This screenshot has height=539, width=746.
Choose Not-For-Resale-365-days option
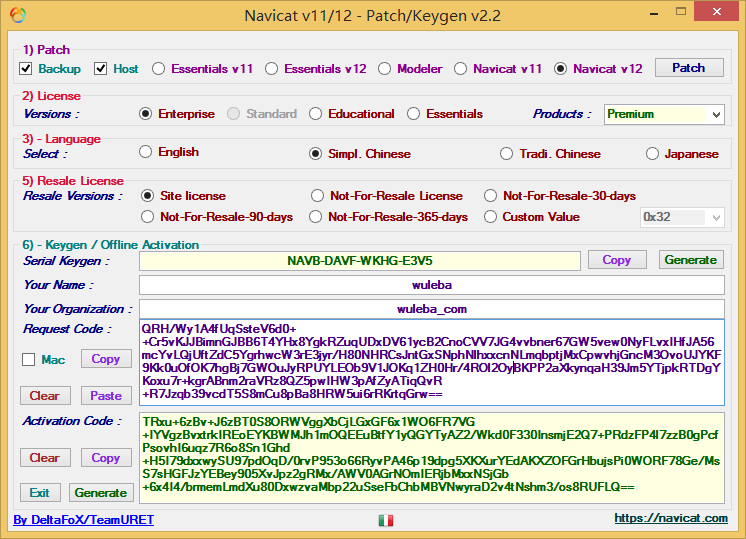click(315, 217)
